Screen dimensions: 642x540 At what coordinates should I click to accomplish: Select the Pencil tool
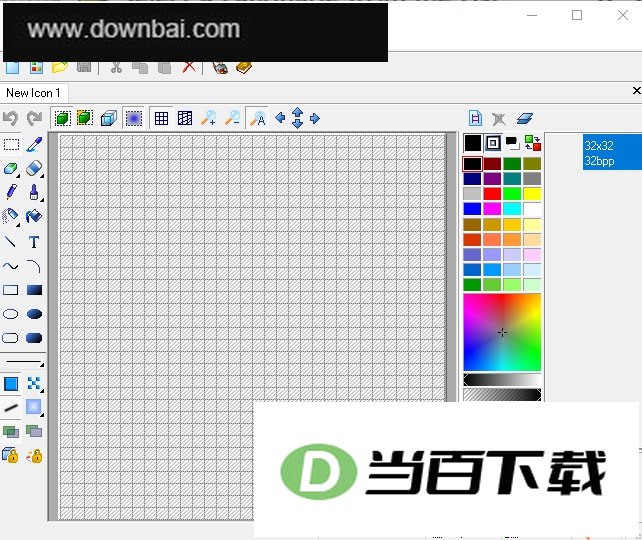coord(11,192)
